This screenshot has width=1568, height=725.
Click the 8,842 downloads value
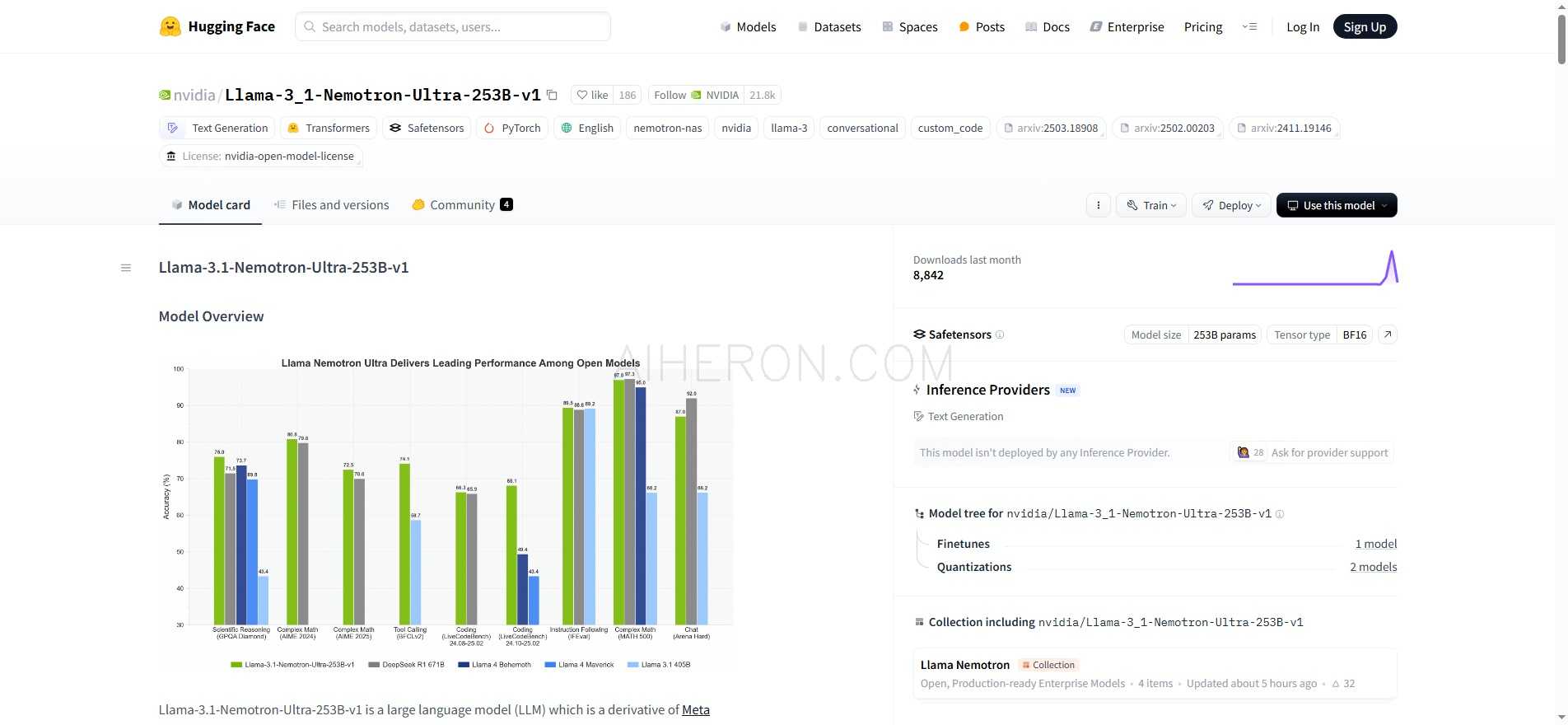pyautogui.click(x=928, y=275)
